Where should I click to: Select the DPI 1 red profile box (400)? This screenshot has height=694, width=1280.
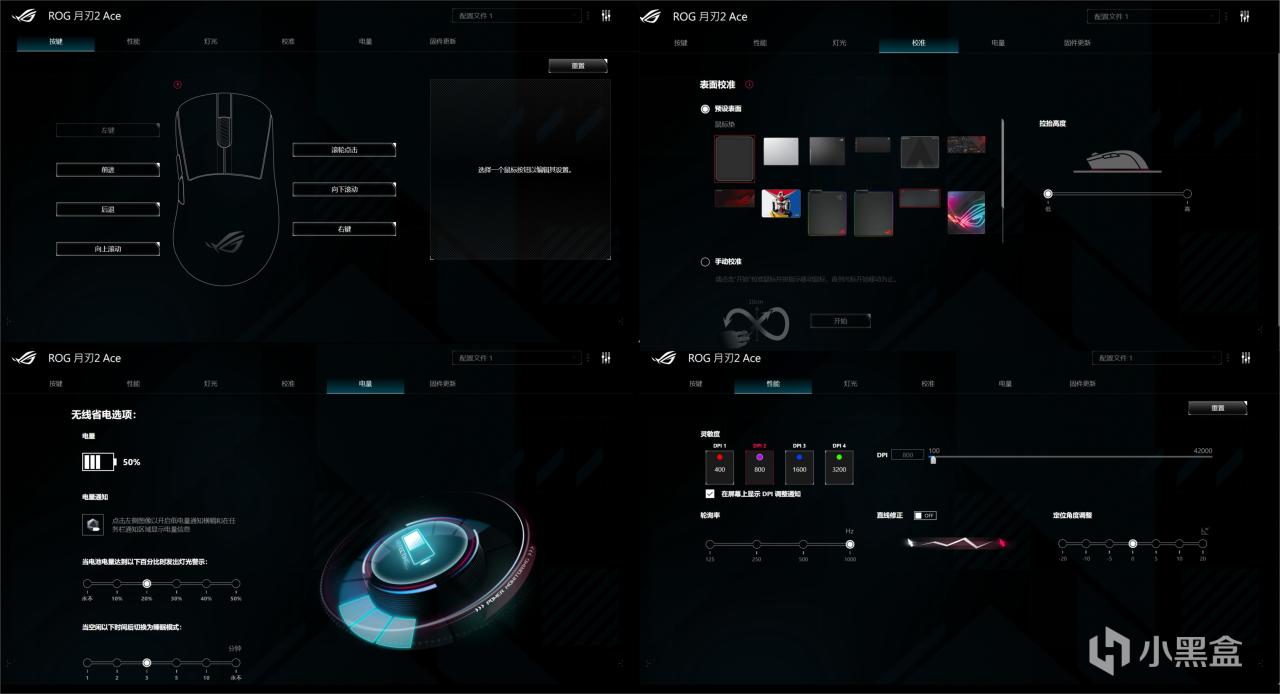(x=720, y=467)
